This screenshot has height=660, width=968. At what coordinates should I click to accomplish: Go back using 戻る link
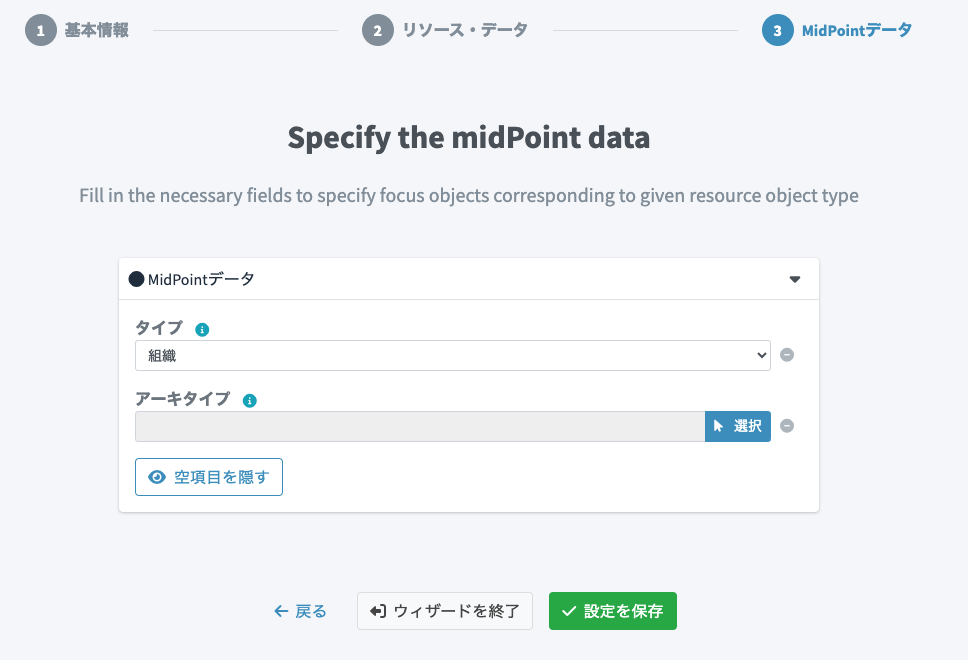pyautogui.click(x=300, y=611)
